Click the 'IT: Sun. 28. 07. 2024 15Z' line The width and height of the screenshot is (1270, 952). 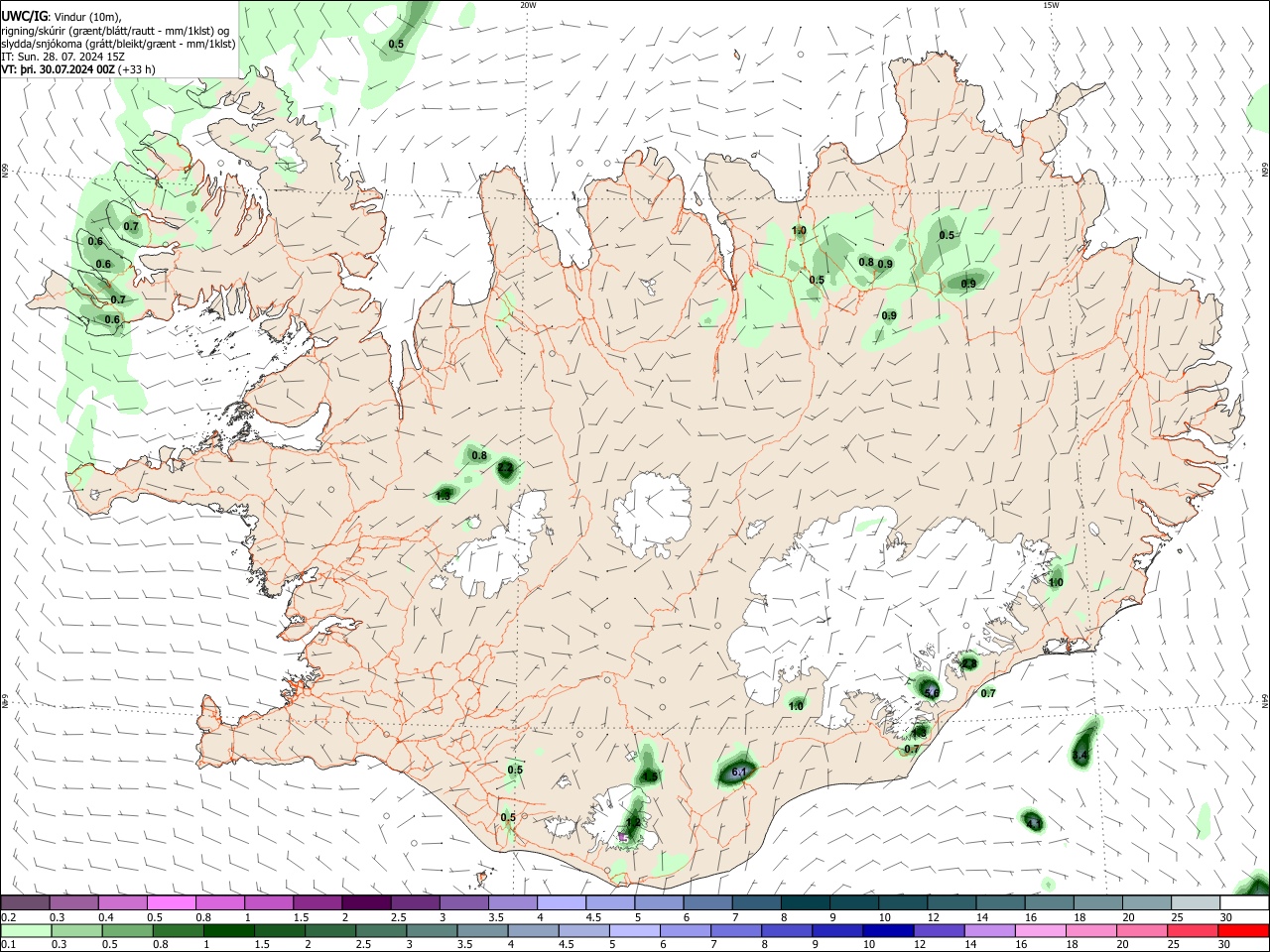(63, 58)
